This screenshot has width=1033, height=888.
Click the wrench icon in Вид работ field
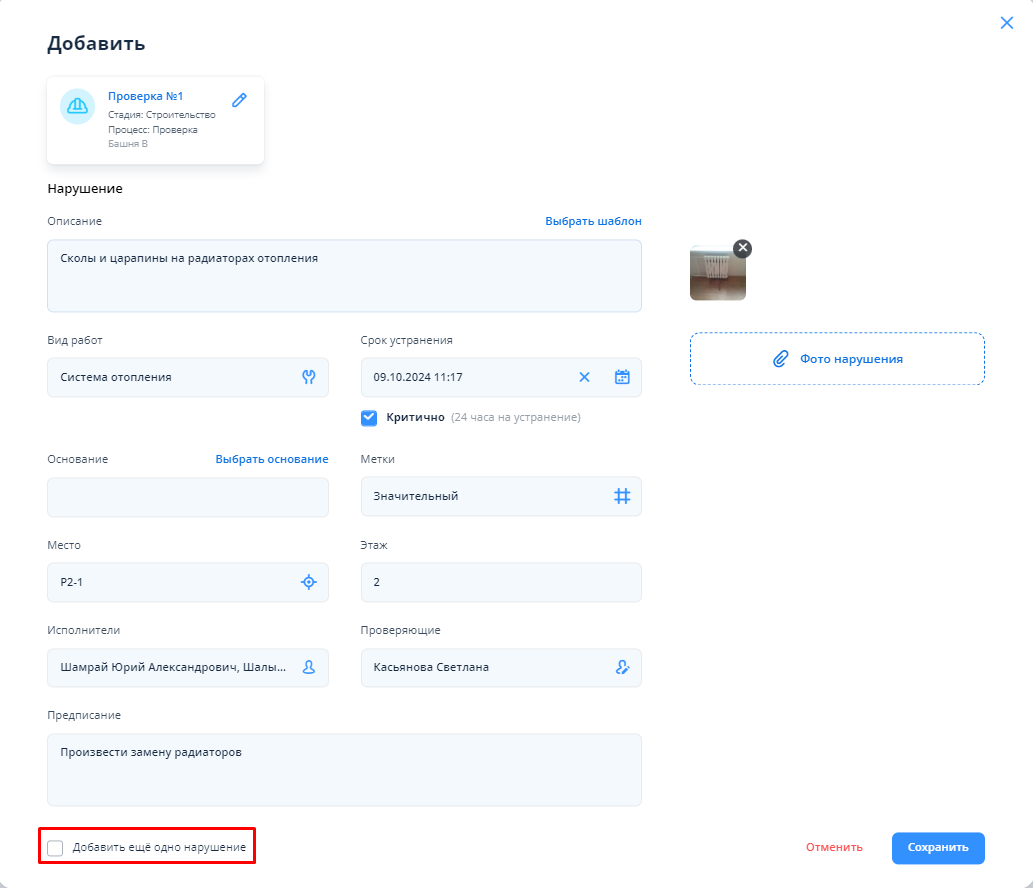[309, 377]
